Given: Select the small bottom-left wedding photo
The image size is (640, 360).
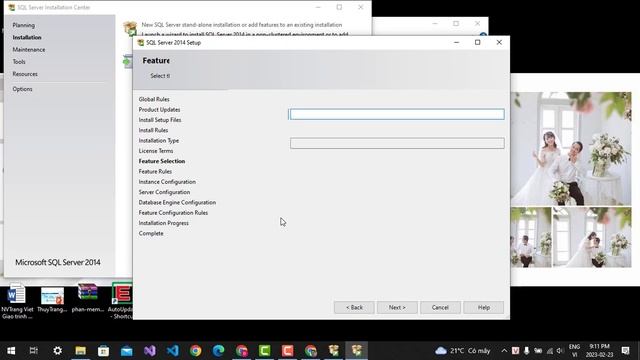Looking at the screenshot, I should 531,237.
